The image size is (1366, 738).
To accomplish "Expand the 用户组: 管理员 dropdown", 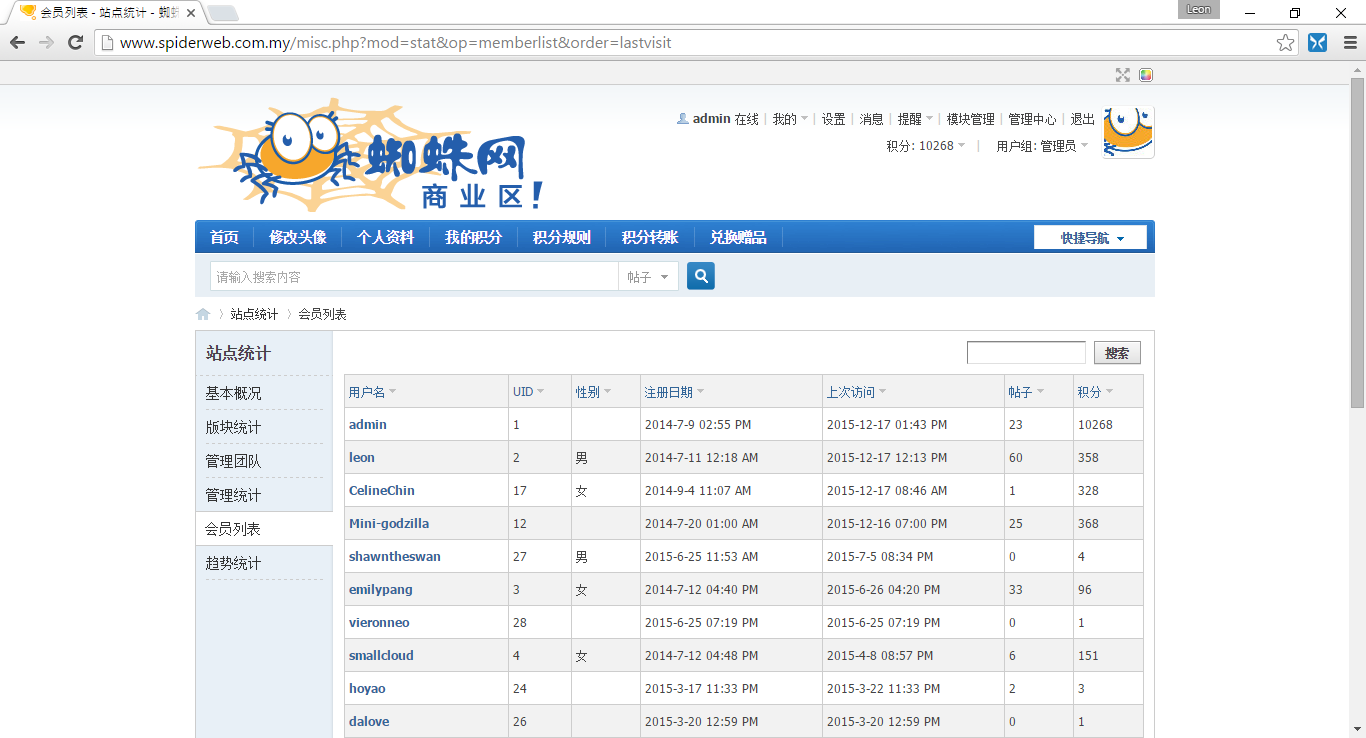I will coord(1042,146).
